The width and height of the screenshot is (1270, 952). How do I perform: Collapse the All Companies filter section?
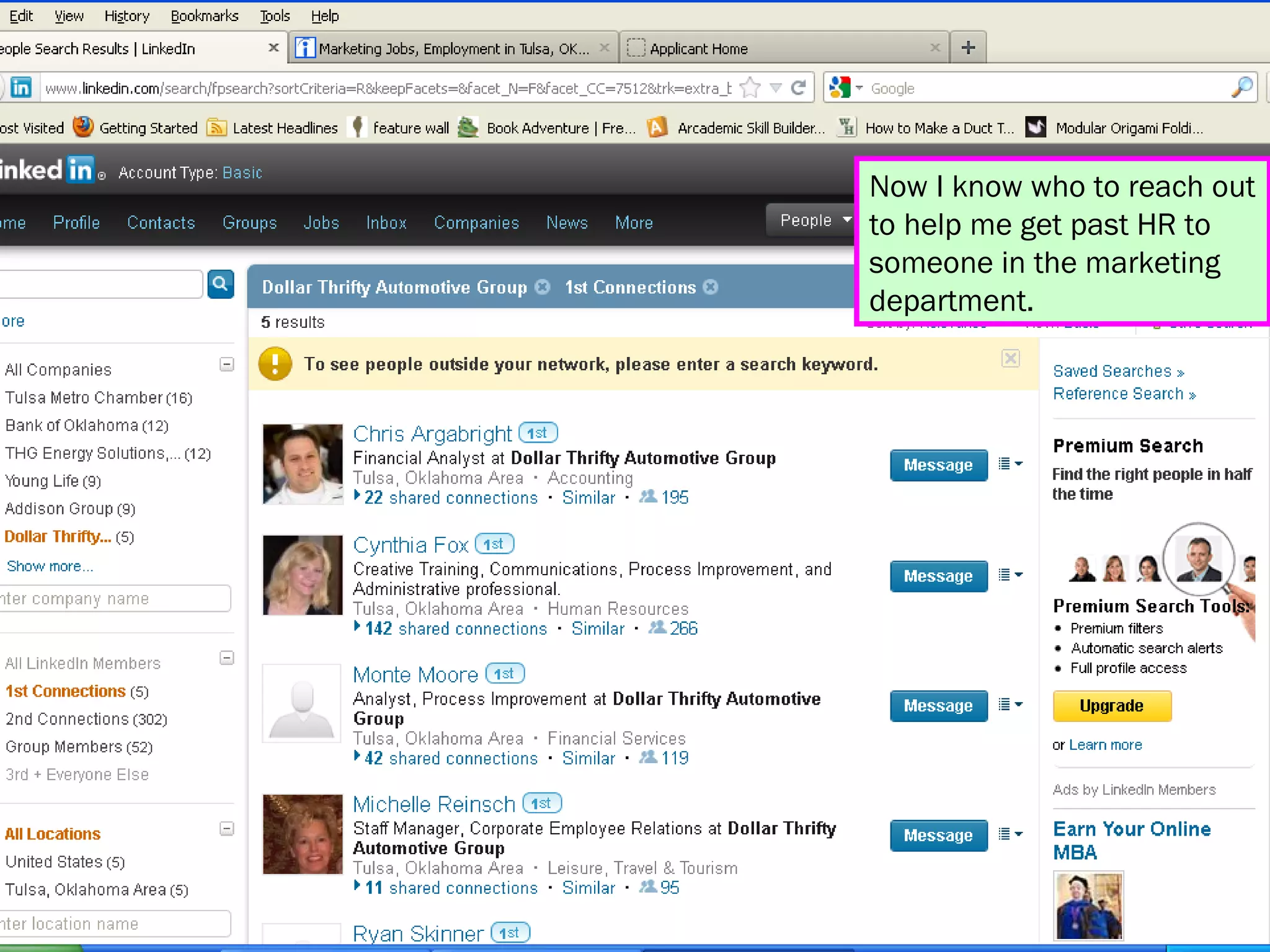click(227, 364)
